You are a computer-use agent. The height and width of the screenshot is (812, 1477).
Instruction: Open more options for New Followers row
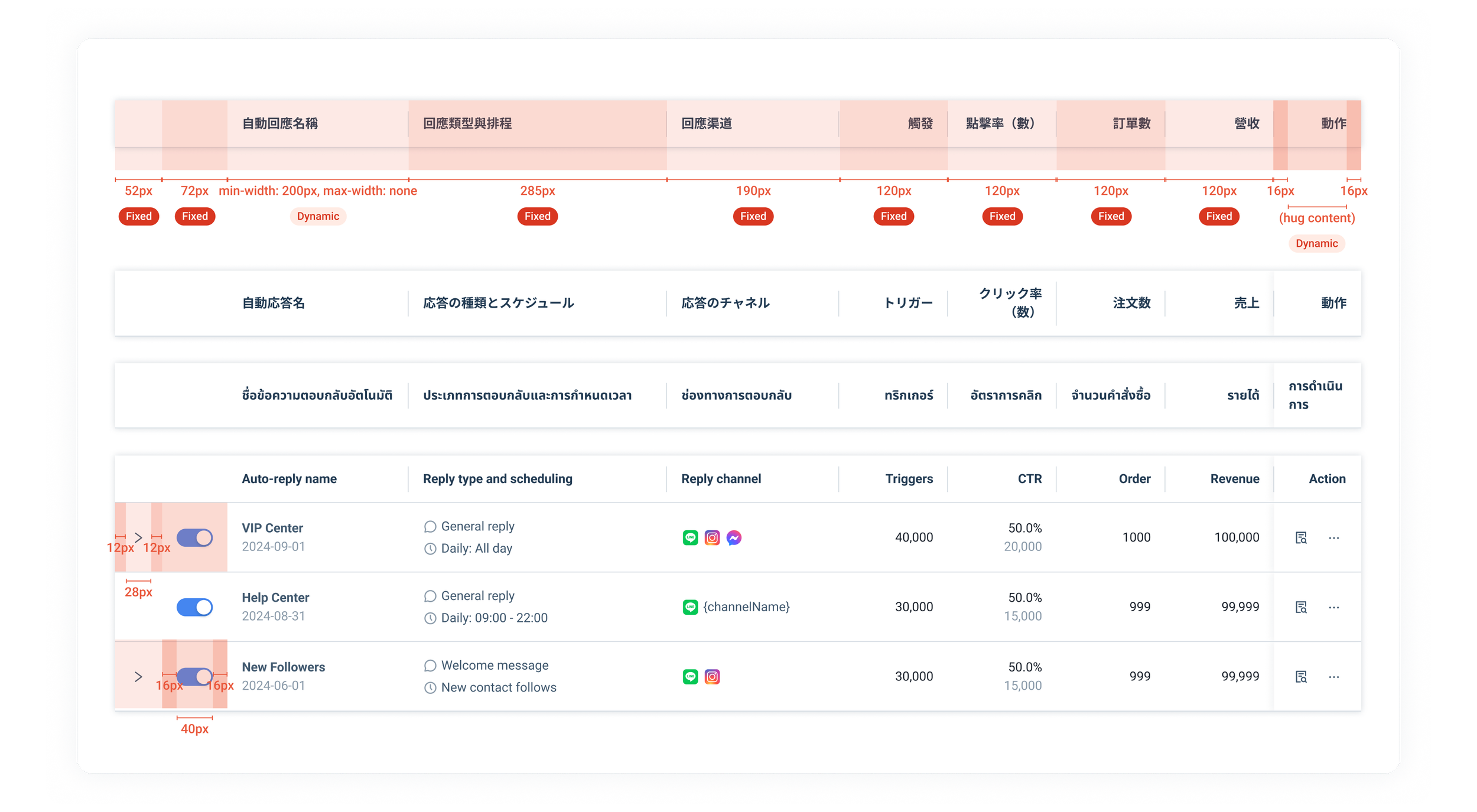[x=1333, y=677]
